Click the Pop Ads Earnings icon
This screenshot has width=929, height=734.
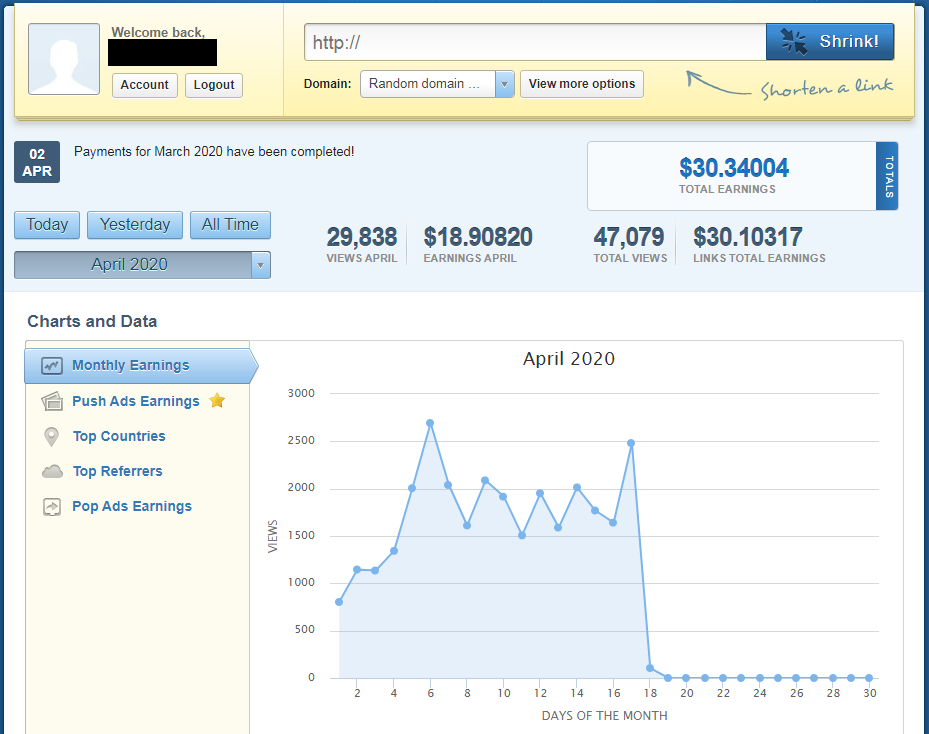pyautogui.click(x=52, y=507)
